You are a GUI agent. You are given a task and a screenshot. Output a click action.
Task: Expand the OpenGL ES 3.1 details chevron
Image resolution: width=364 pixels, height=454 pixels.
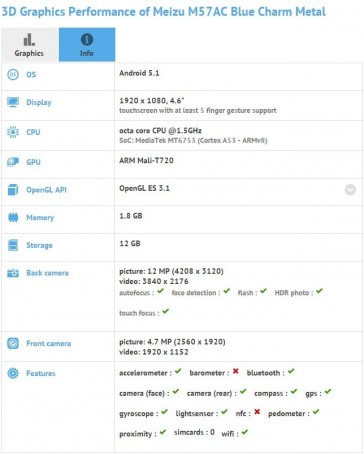pyautogui.click(x=350, y=190)
